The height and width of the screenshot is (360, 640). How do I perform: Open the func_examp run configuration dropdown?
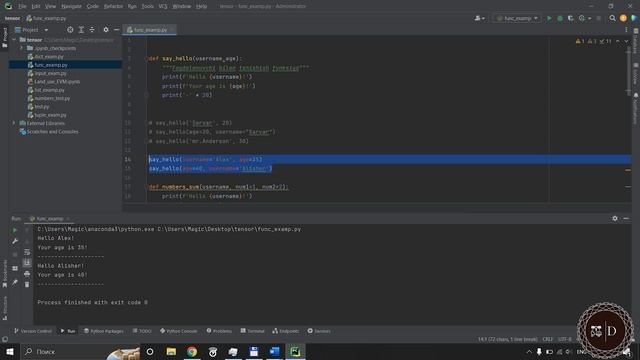(517, 18)
